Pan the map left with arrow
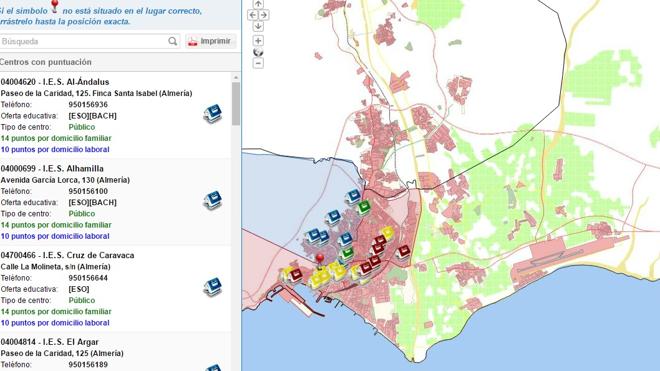The image size is (660, 371). click(253, 15)
